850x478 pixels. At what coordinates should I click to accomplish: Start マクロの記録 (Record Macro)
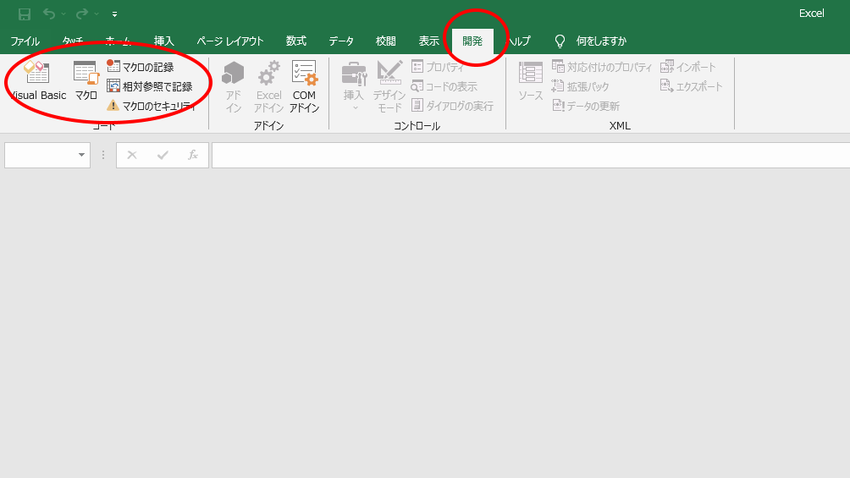[x=140, y=67]
